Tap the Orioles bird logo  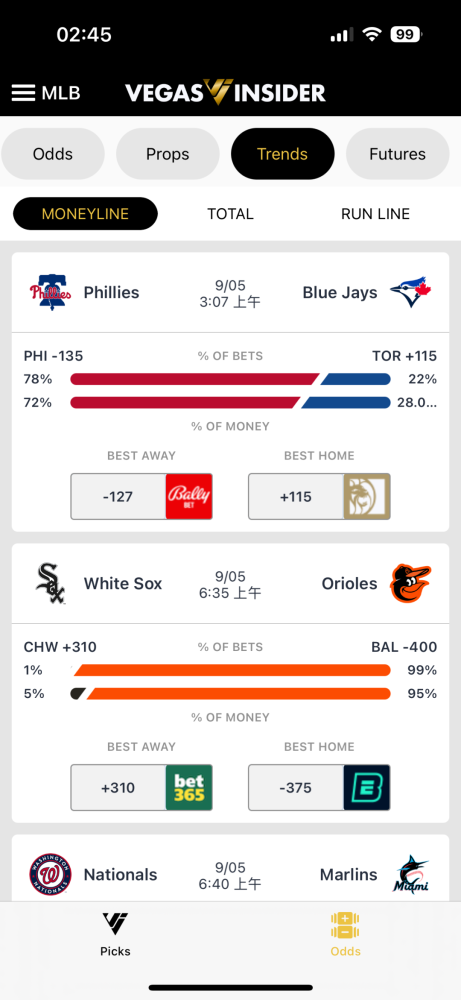click(411, 583)
